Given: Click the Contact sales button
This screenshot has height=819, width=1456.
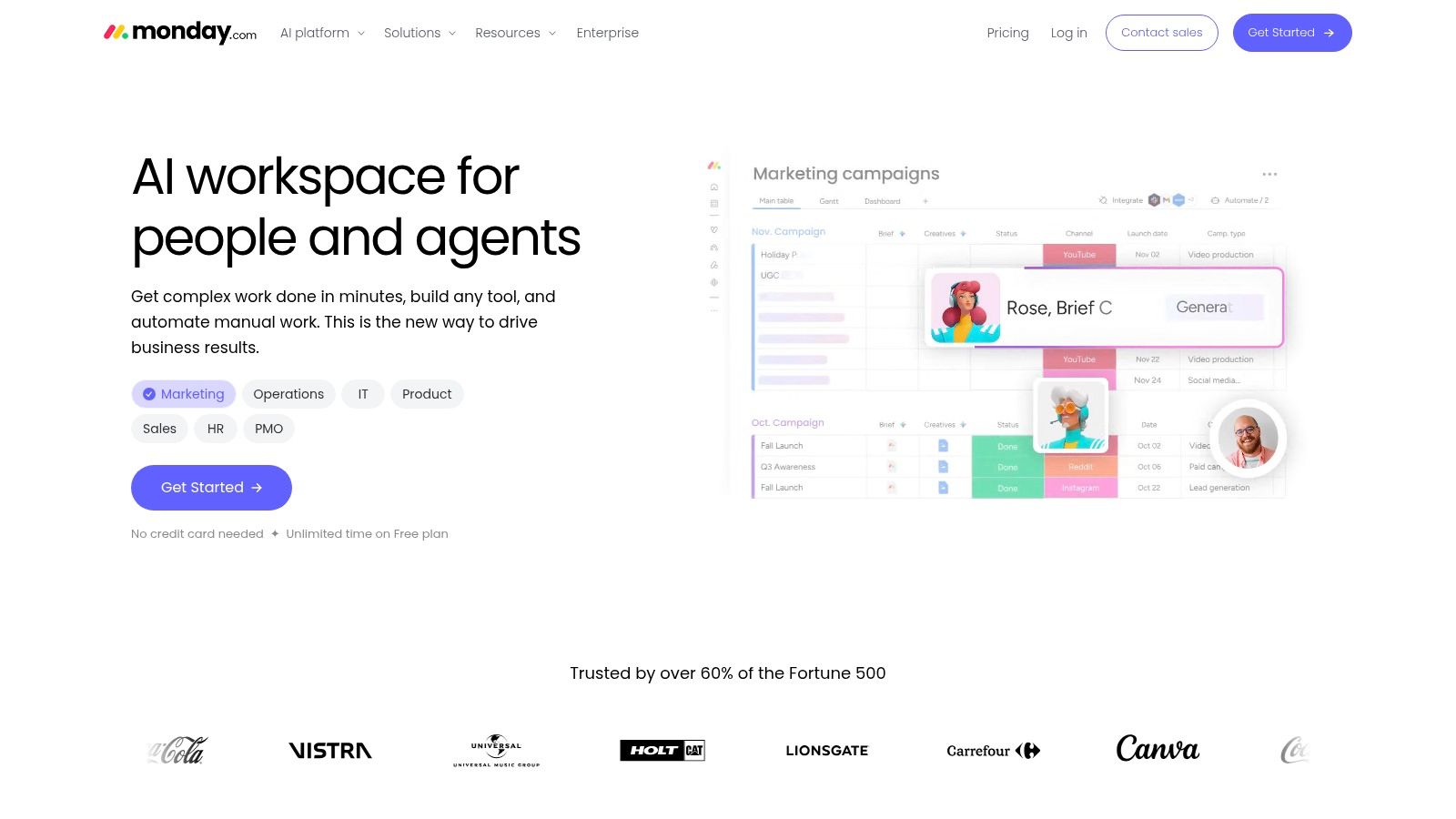Looking at the screenshot, I should [x=1162, y=33].
